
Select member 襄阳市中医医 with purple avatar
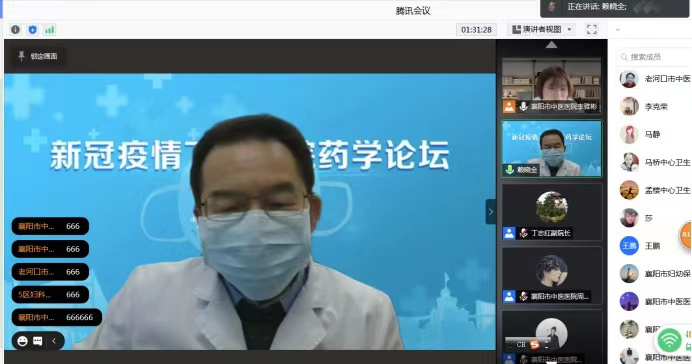point(654,301)
